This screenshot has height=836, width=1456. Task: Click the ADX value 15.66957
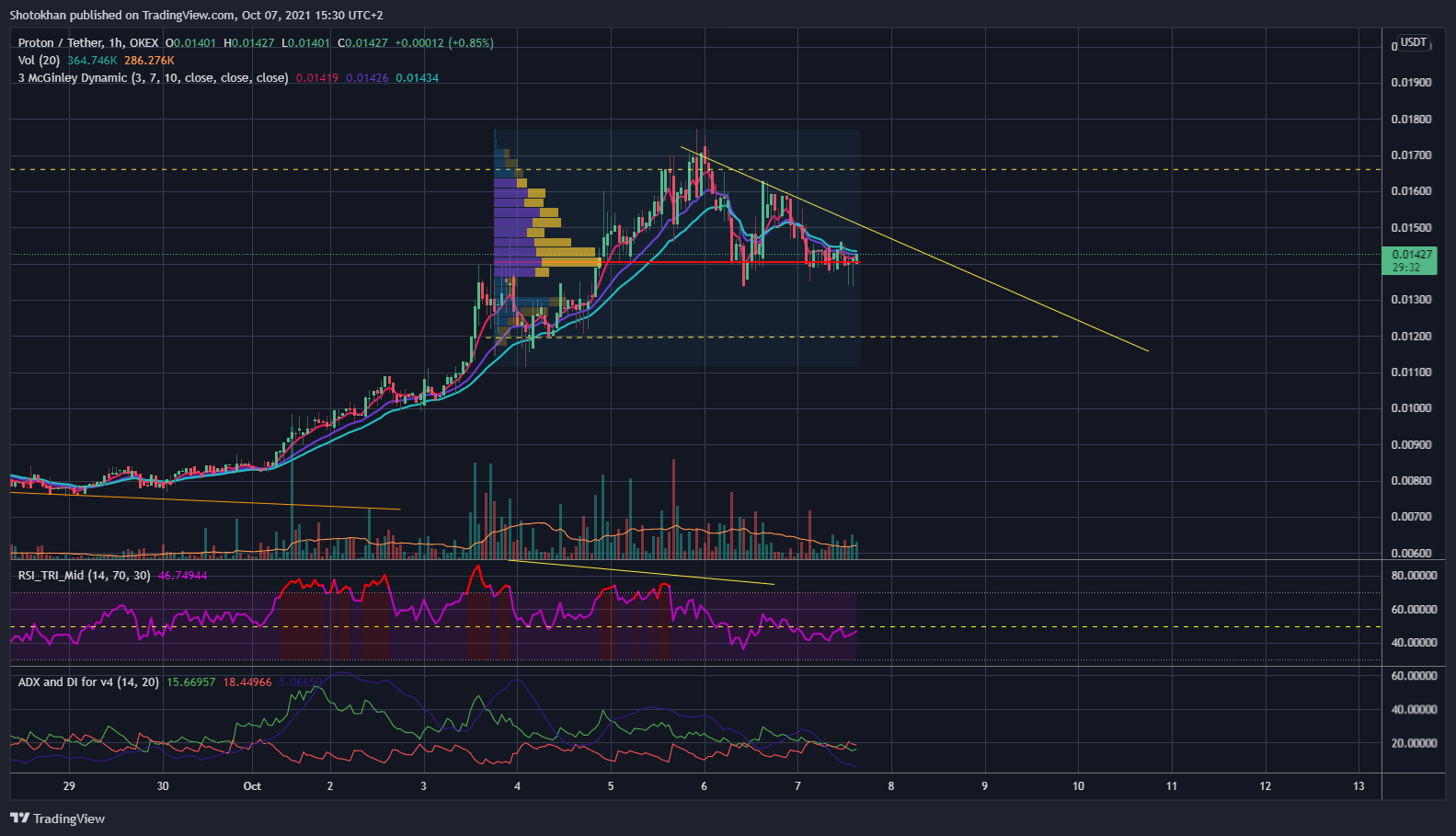(x=190, y=681)
